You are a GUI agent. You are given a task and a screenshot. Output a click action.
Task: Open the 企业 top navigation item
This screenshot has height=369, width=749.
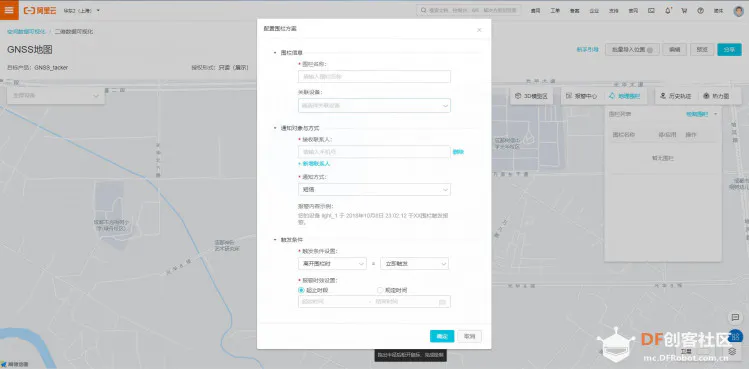point(594,11)
